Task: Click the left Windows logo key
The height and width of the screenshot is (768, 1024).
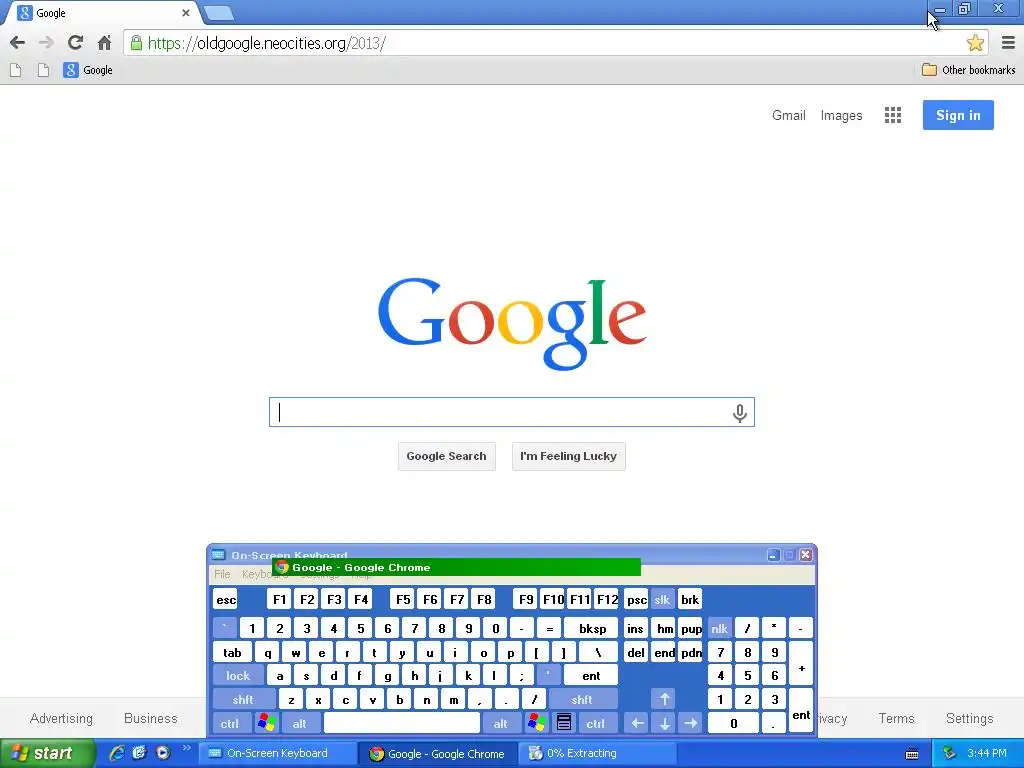Action: [266, 724]
